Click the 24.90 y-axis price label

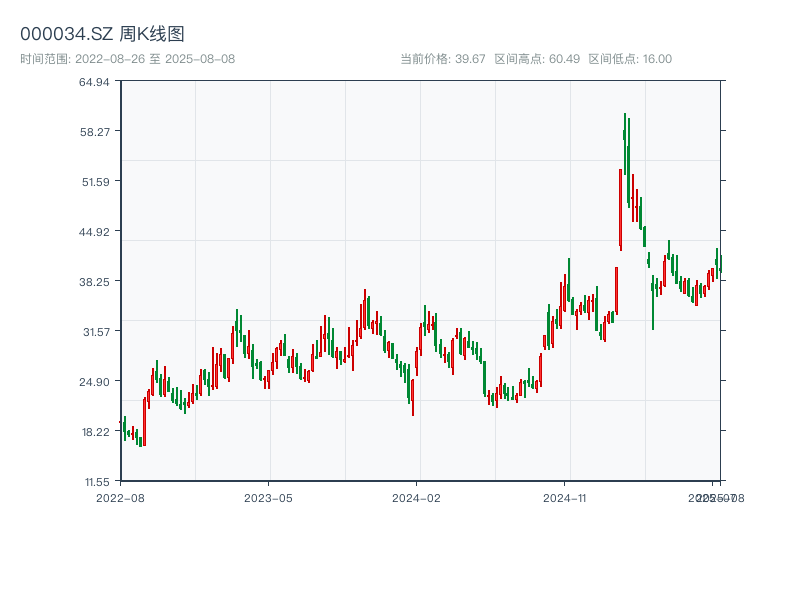point(94,382)
